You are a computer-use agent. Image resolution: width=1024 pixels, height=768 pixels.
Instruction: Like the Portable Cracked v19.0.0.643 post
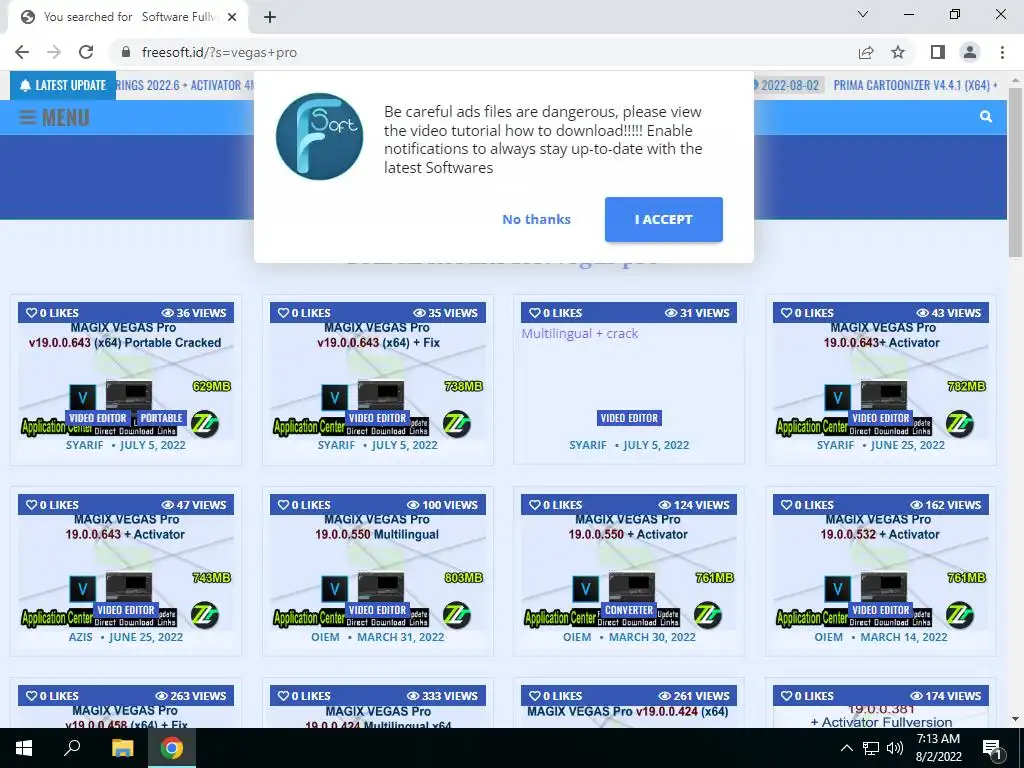click(x=52, y=313)
